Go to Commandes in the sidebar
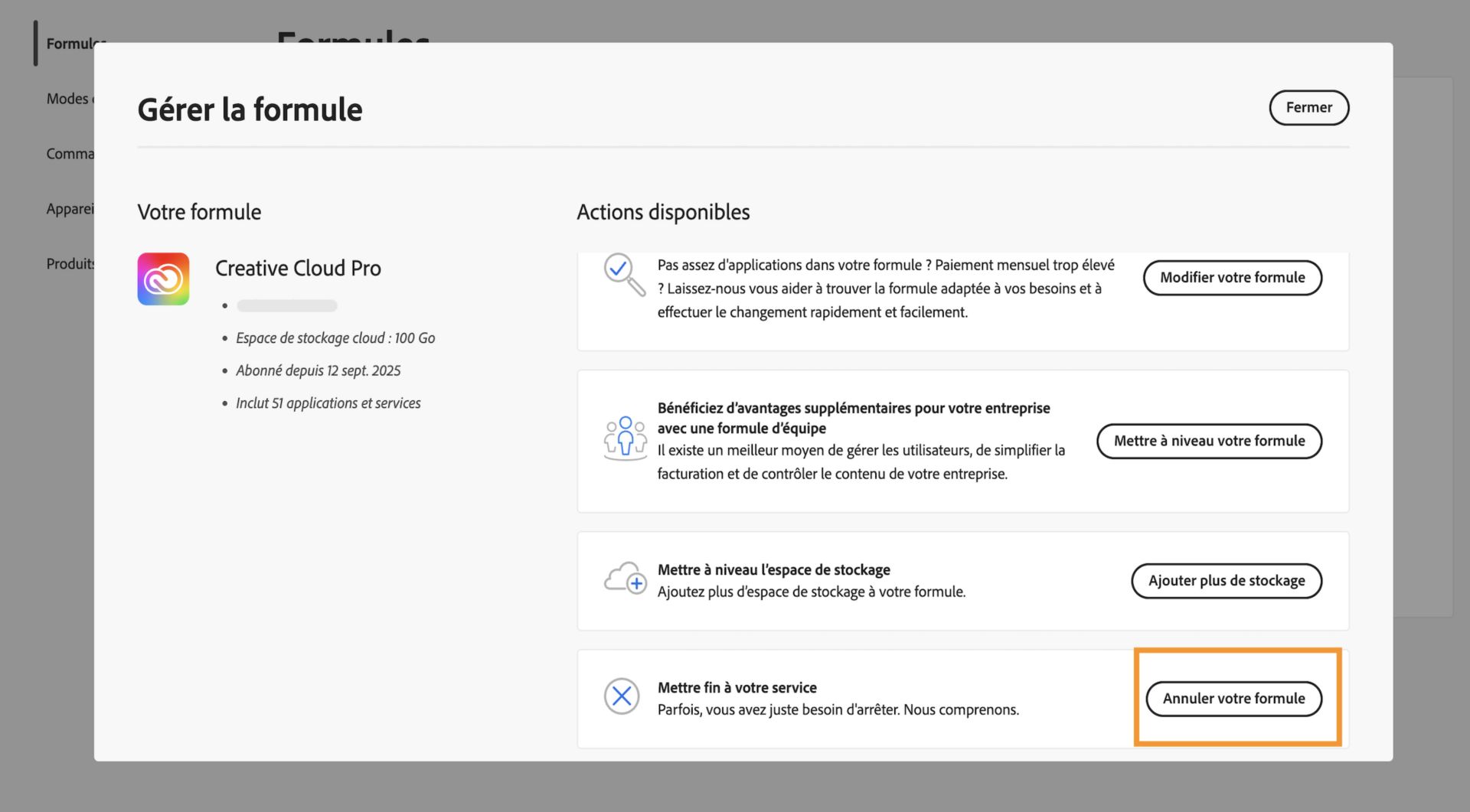 70,154
